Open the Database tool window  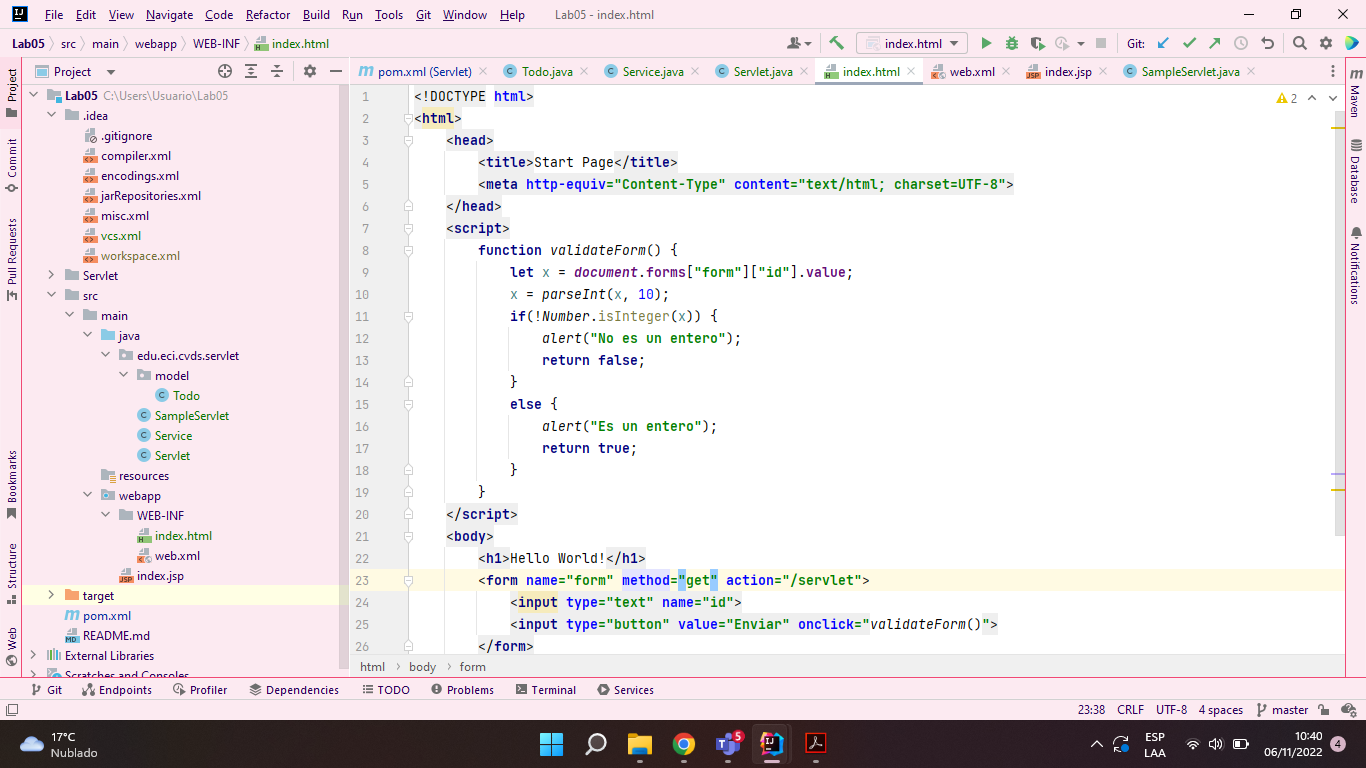coord(1355,171)
